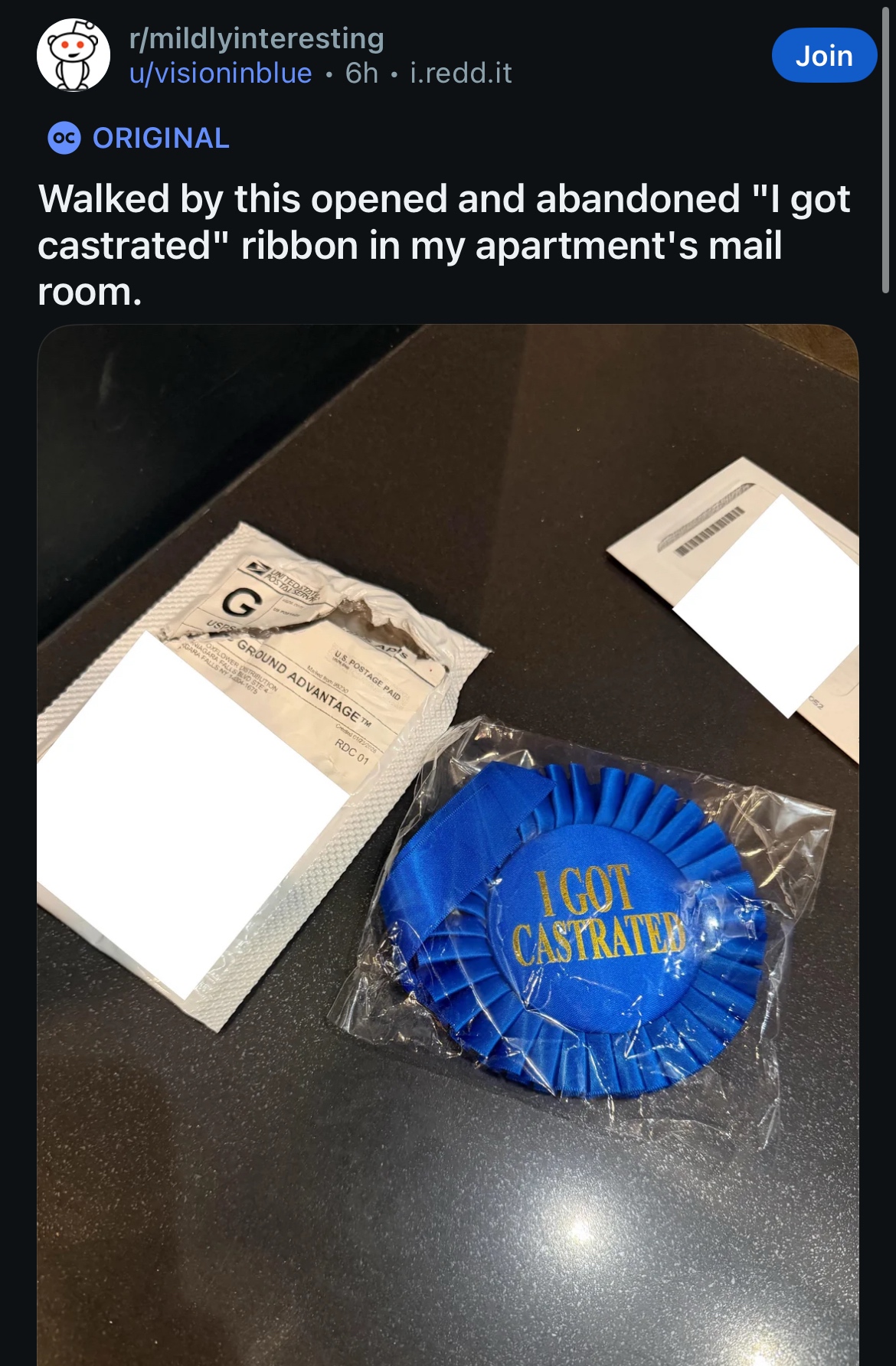The image size is (896, 1366).
Task: Select the ORIGINAL flair label
Action: pyautogui.click(x=161, y=138)
